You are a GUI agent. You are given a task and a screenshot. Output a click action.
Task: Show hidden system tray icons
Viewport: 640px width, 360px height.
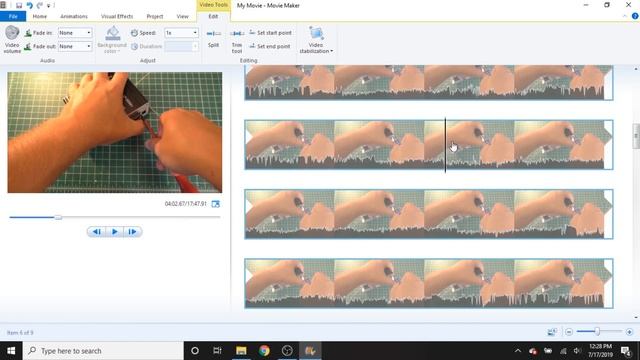(x=518, y=351)
